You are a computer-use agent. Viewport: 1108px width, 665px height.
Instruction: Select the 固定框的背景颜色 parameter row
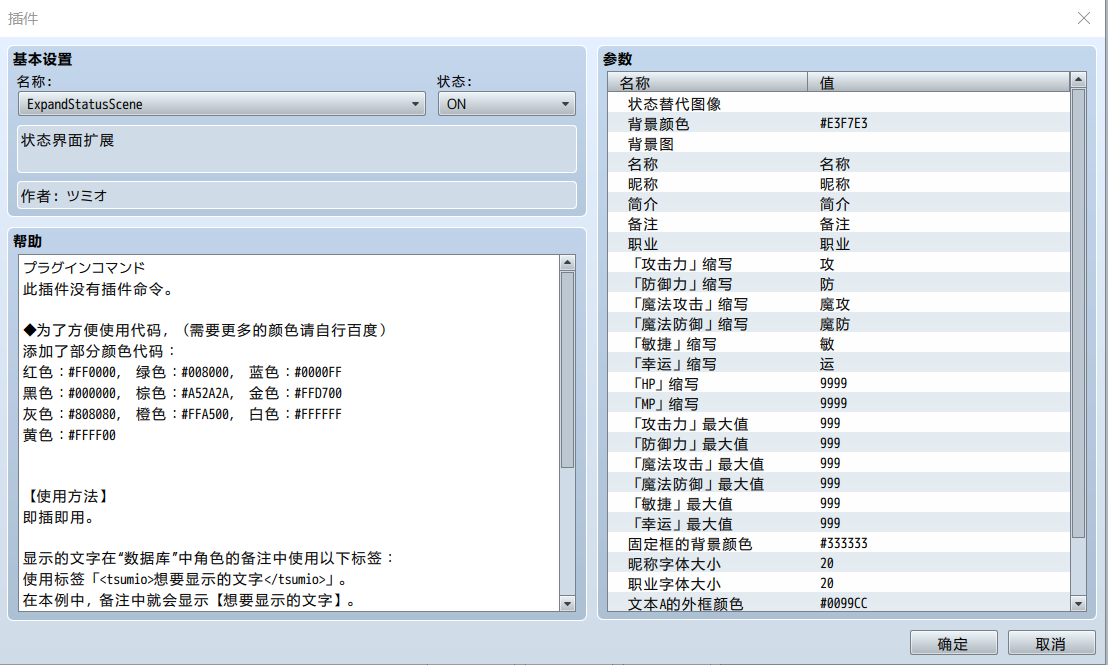pyautogui.click(x=839, y=544)
